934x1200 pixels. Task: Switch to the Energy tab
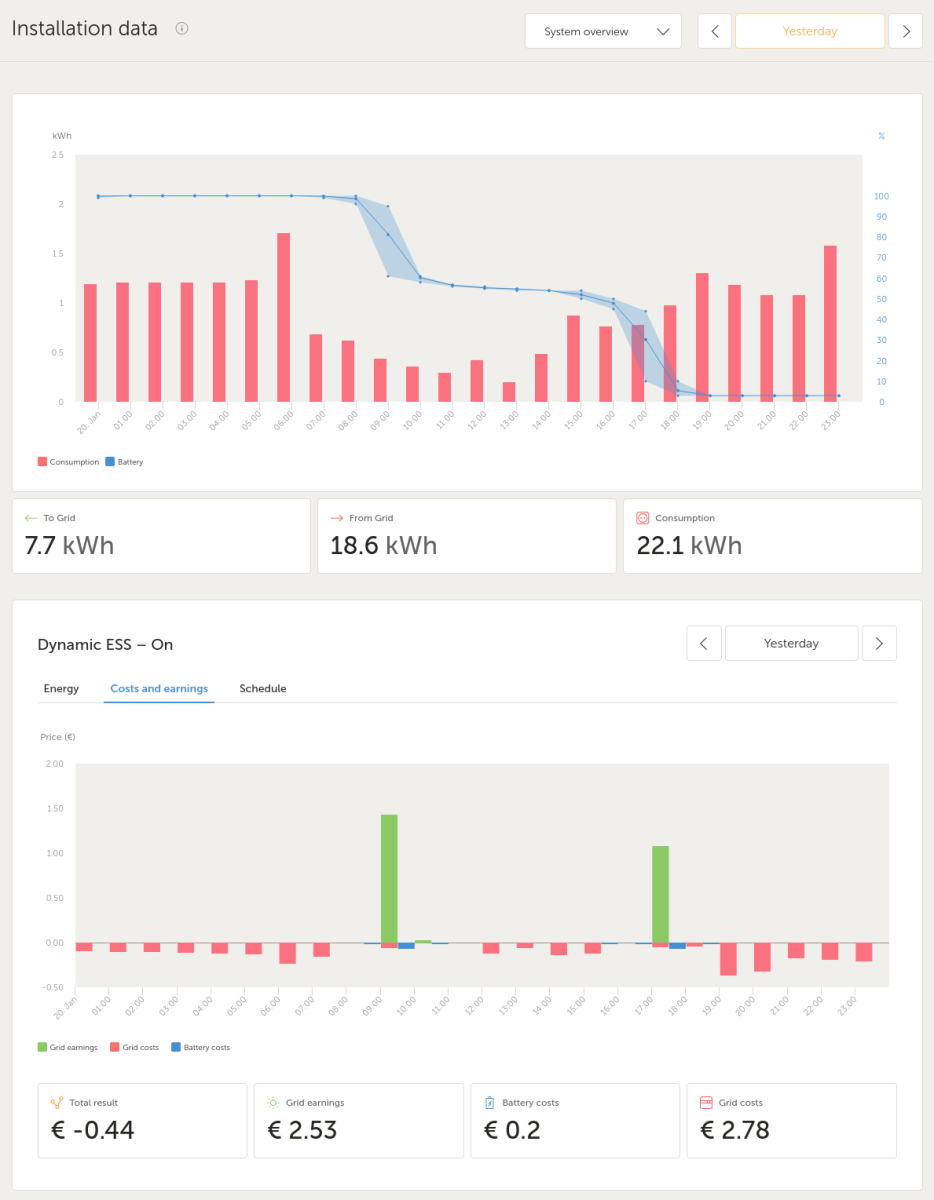61,688
